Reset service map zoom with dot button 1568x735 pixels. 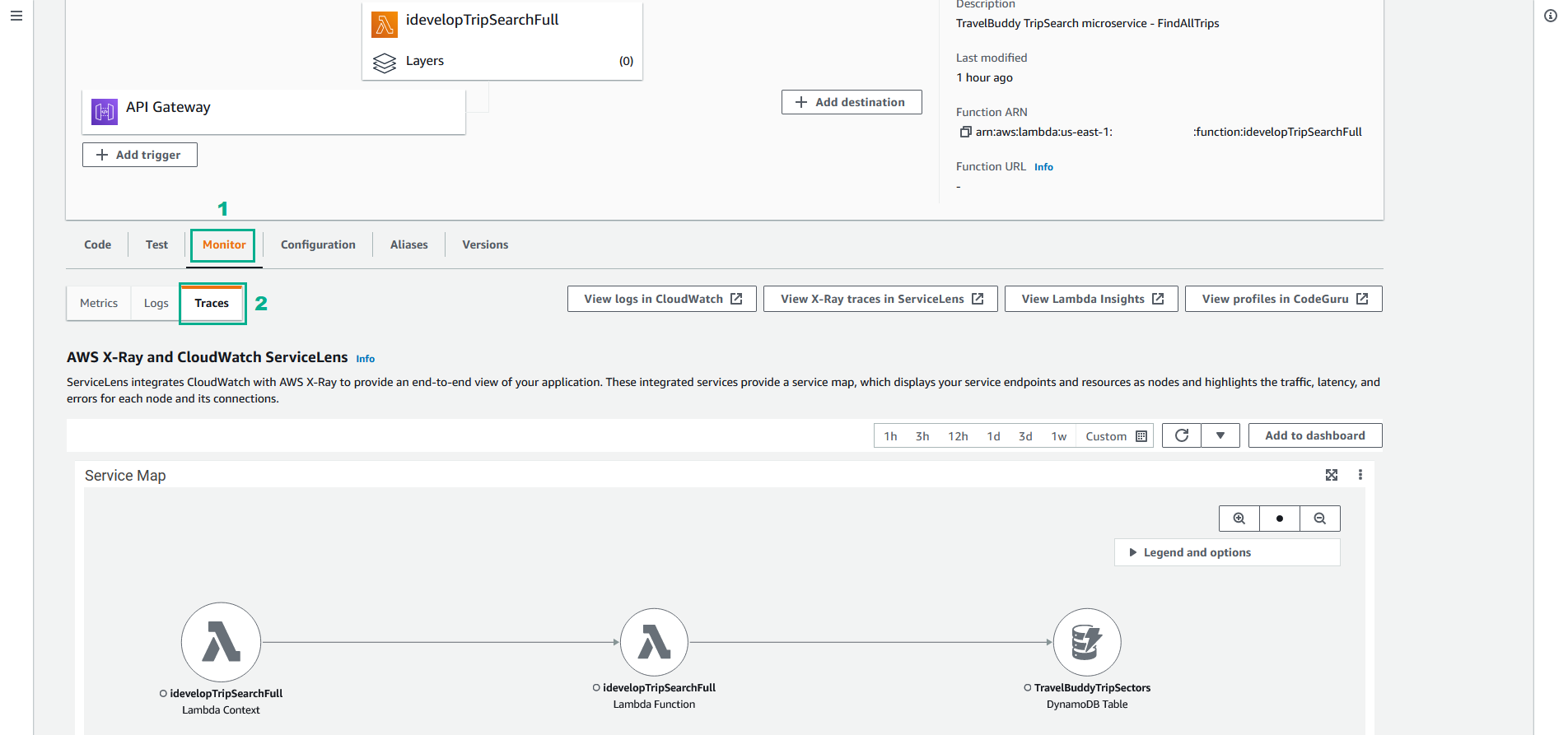(x=1280, y=519)
